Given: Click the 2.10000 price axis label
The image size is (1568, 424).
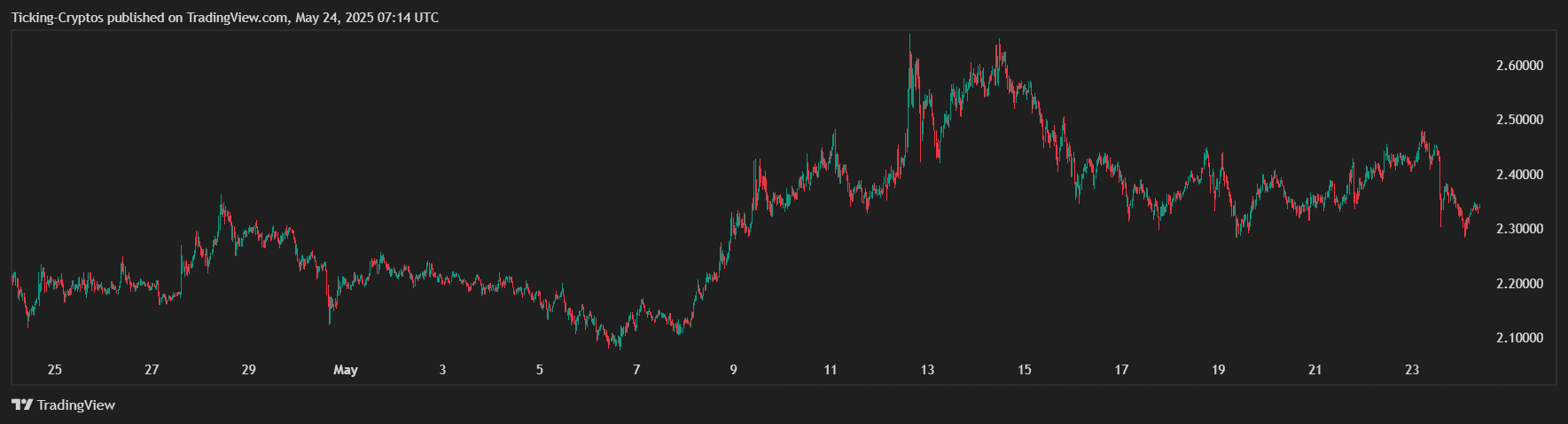Looking at the screenshot, I should (x=1519, y=338).
